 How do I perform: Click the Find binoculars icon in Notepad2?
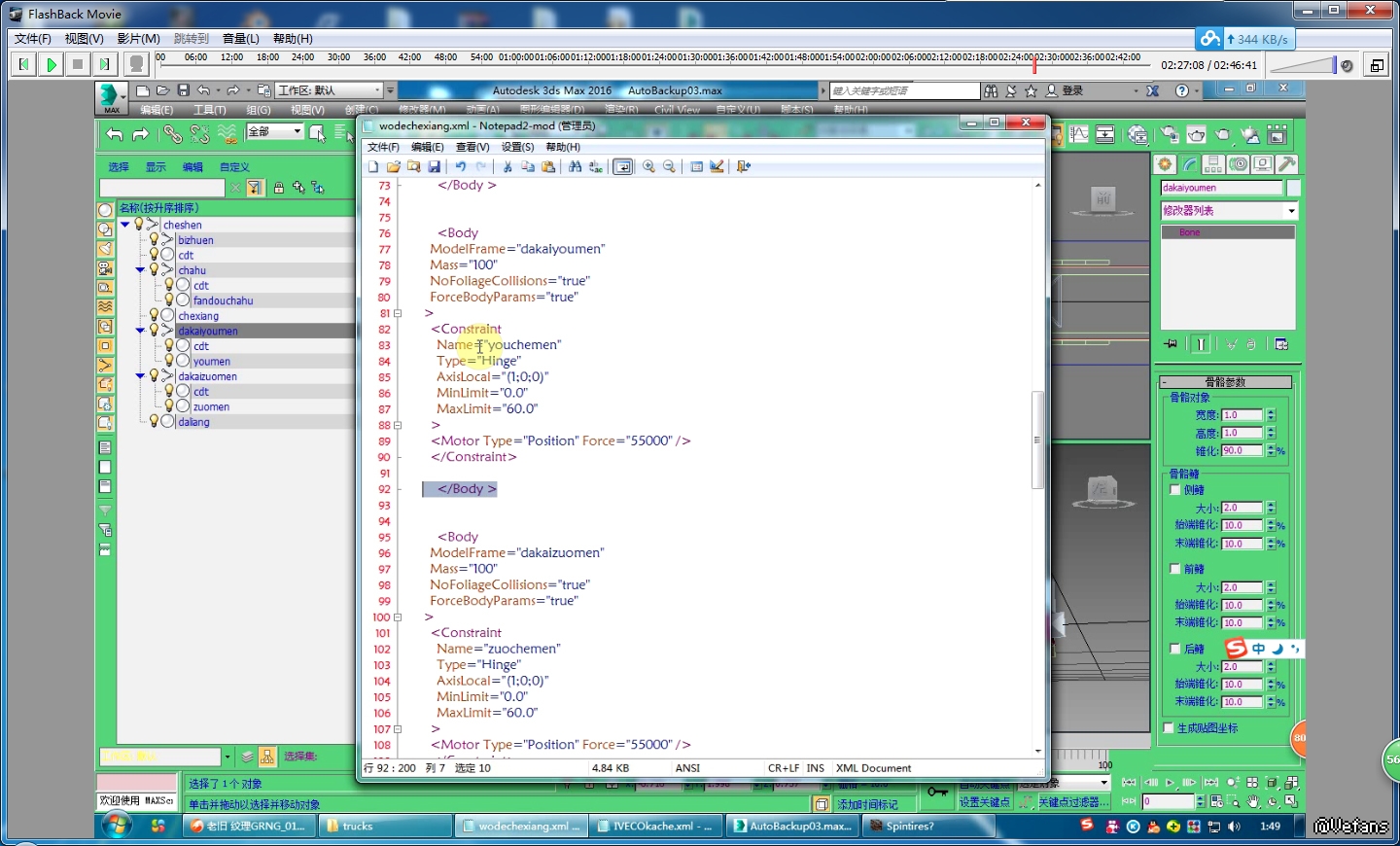click(x=575, y=167)
